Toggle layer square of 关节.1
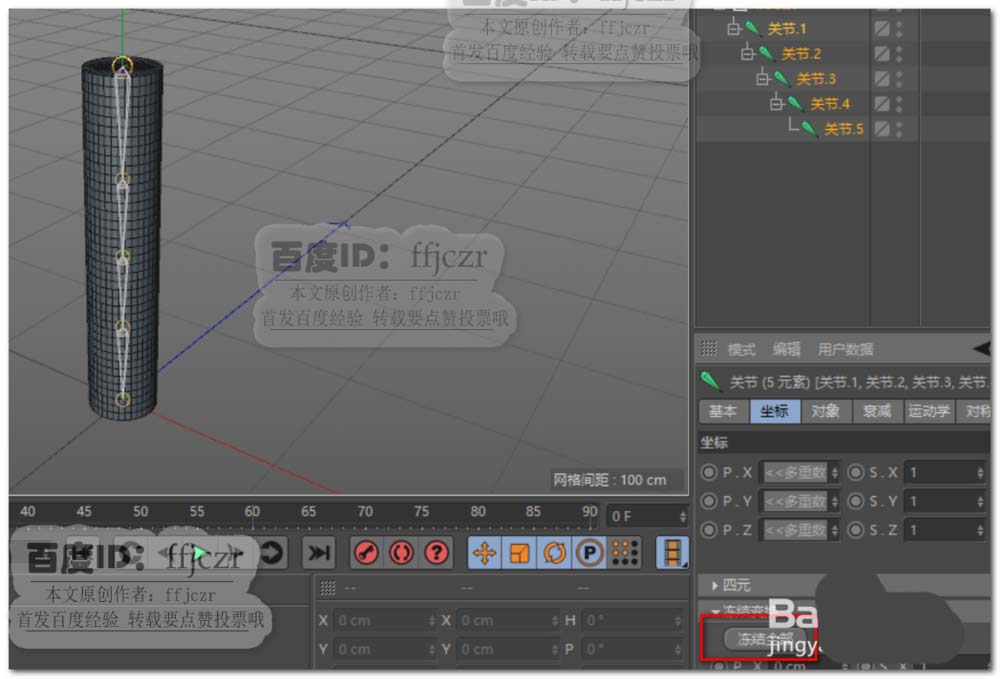 click(882, 29)
